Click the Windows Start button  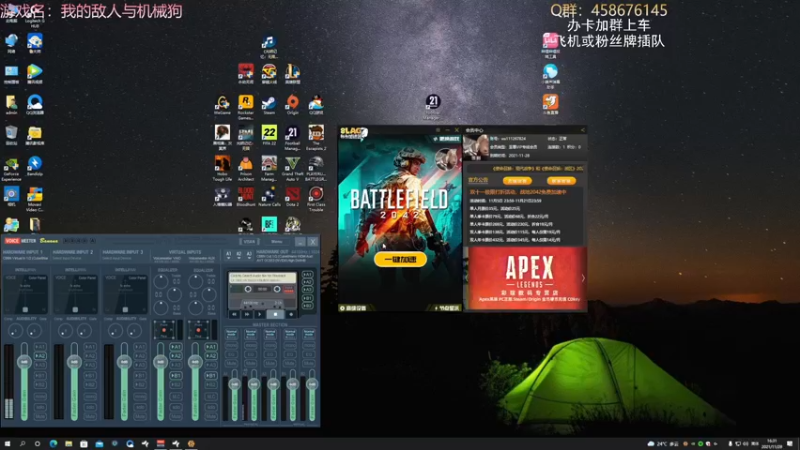click(8, 444)
